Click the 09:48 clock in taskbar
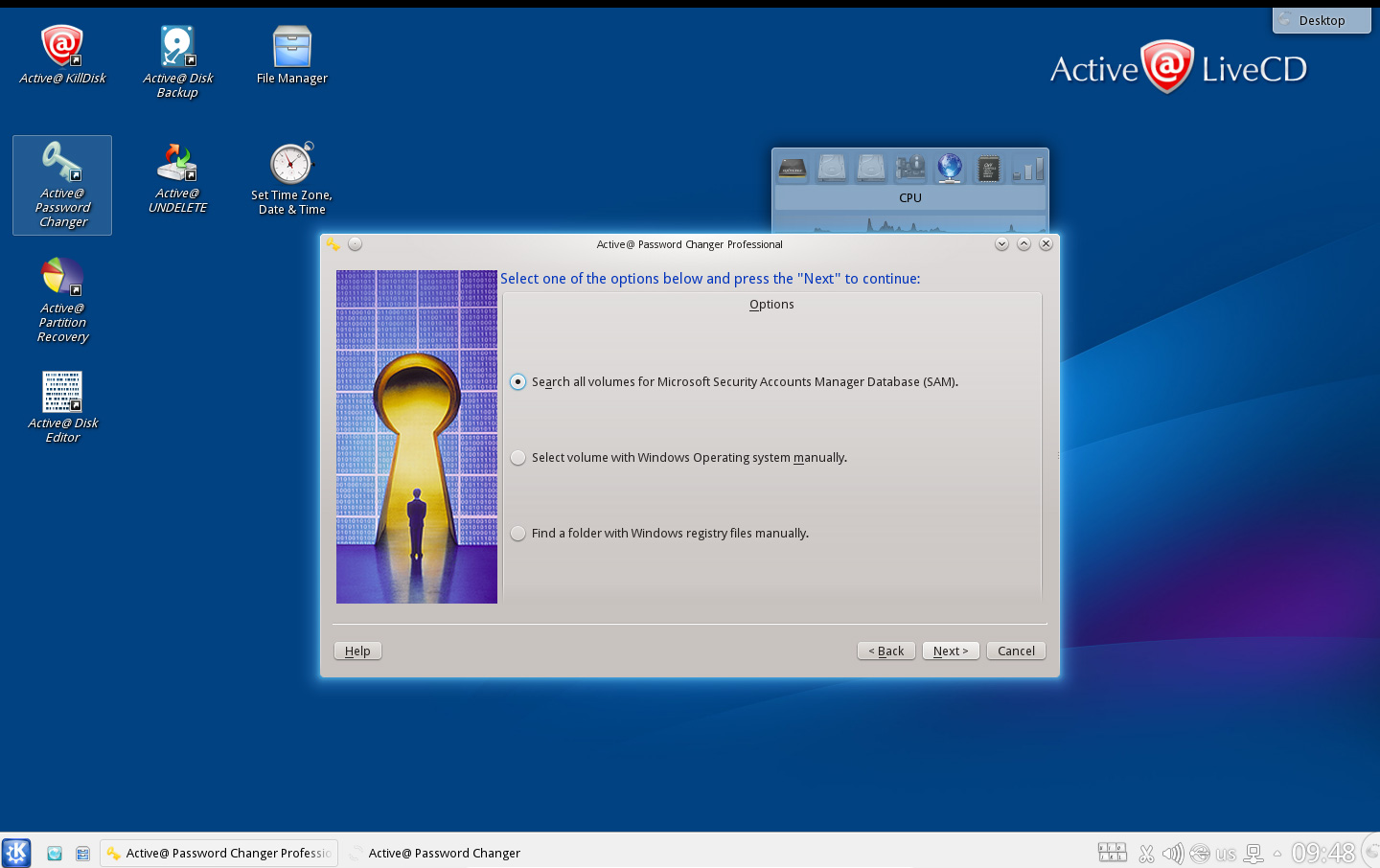This screenshot has width=1380, height=868. pos(1322,853)
